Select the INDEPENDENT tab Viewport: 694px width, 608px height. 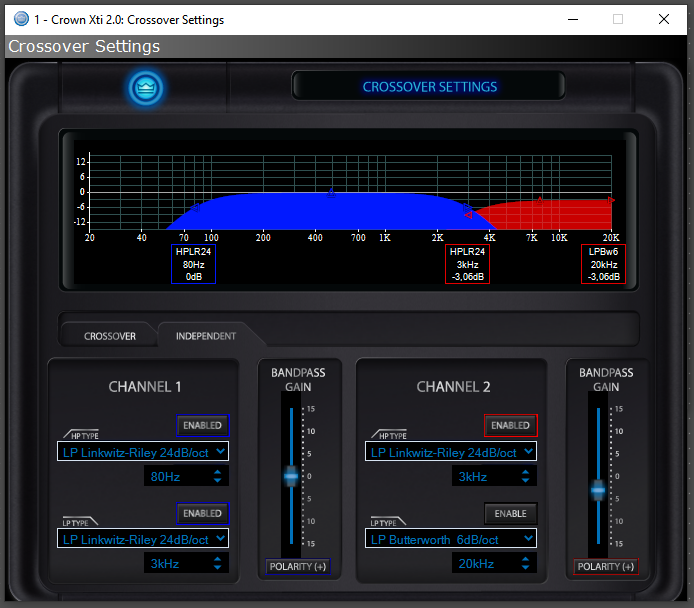point(206,336)
